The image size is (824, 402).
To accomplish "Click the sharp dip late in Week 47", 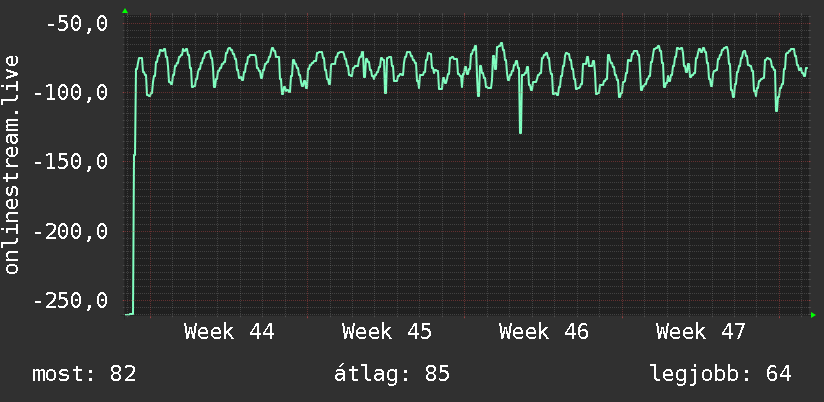I will [x=777, y=110].
